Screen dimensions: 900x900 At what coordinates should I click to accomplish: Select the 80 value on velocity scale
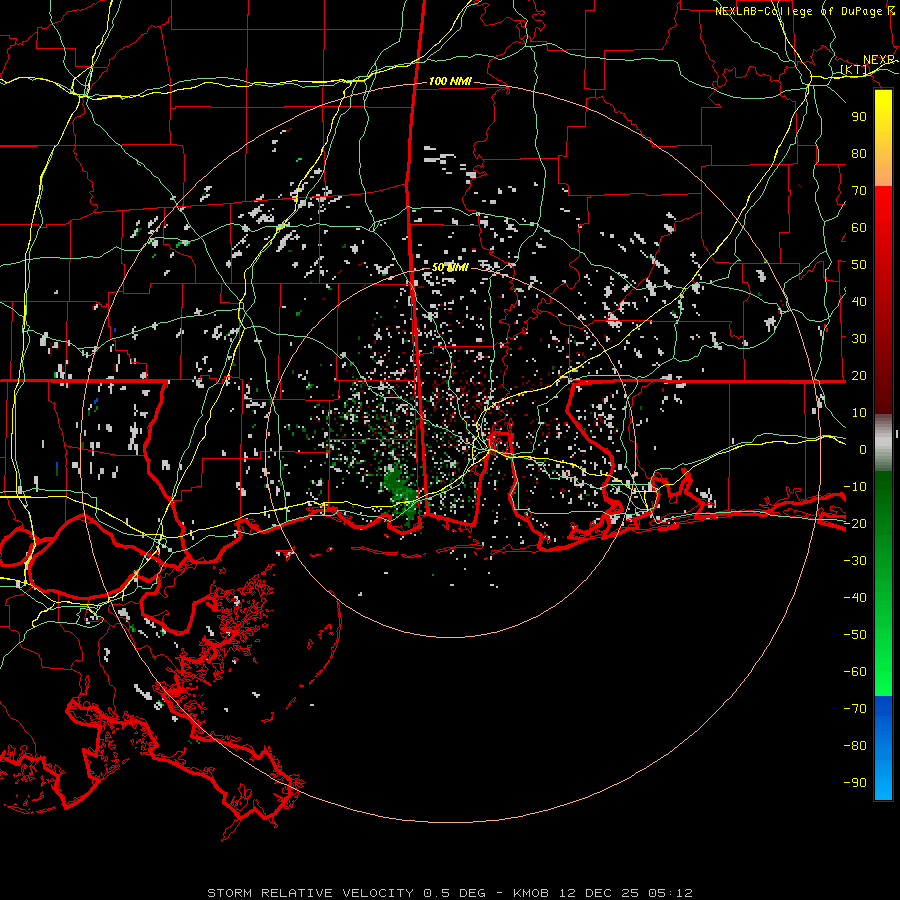(859, 153)
